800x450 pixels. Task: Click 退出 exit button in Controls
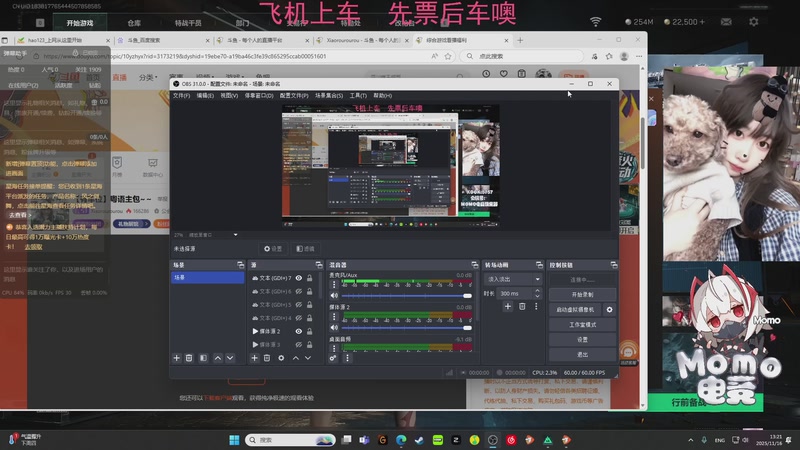pyautogui.click(x=583, y=354)
